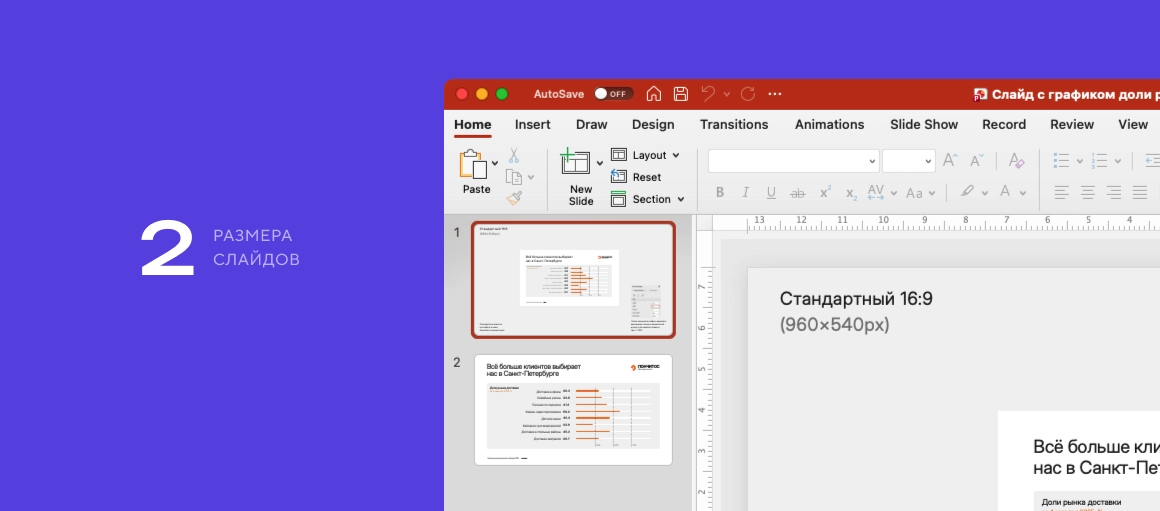Switch to the Home tab
Viewport: 1160px width, 511px height.
(x=473, y=124)
